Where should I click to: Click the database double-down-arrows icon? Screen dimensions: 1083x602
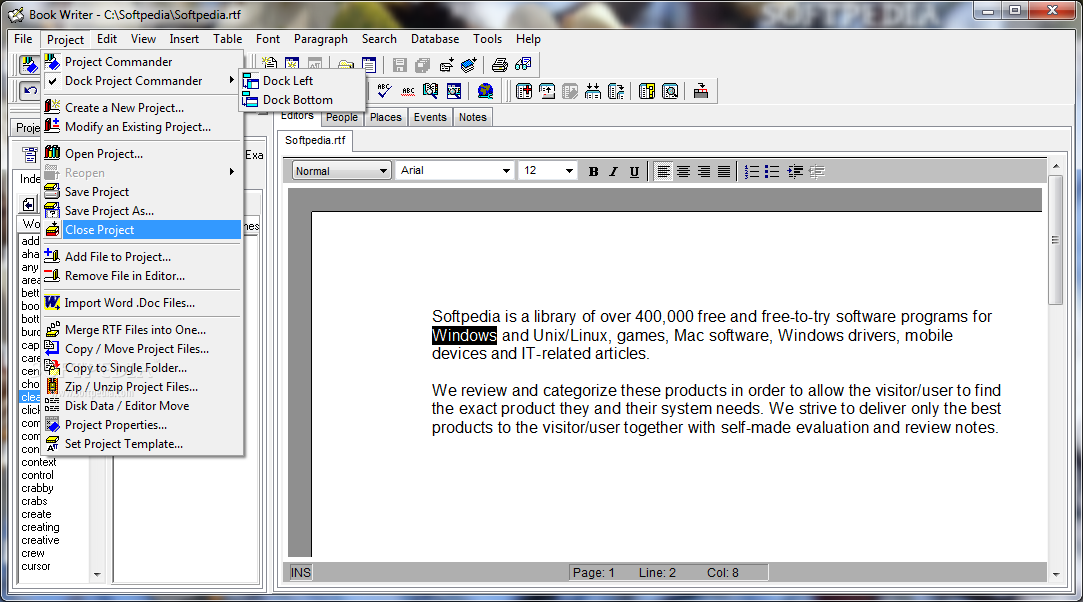coord(593,91)
